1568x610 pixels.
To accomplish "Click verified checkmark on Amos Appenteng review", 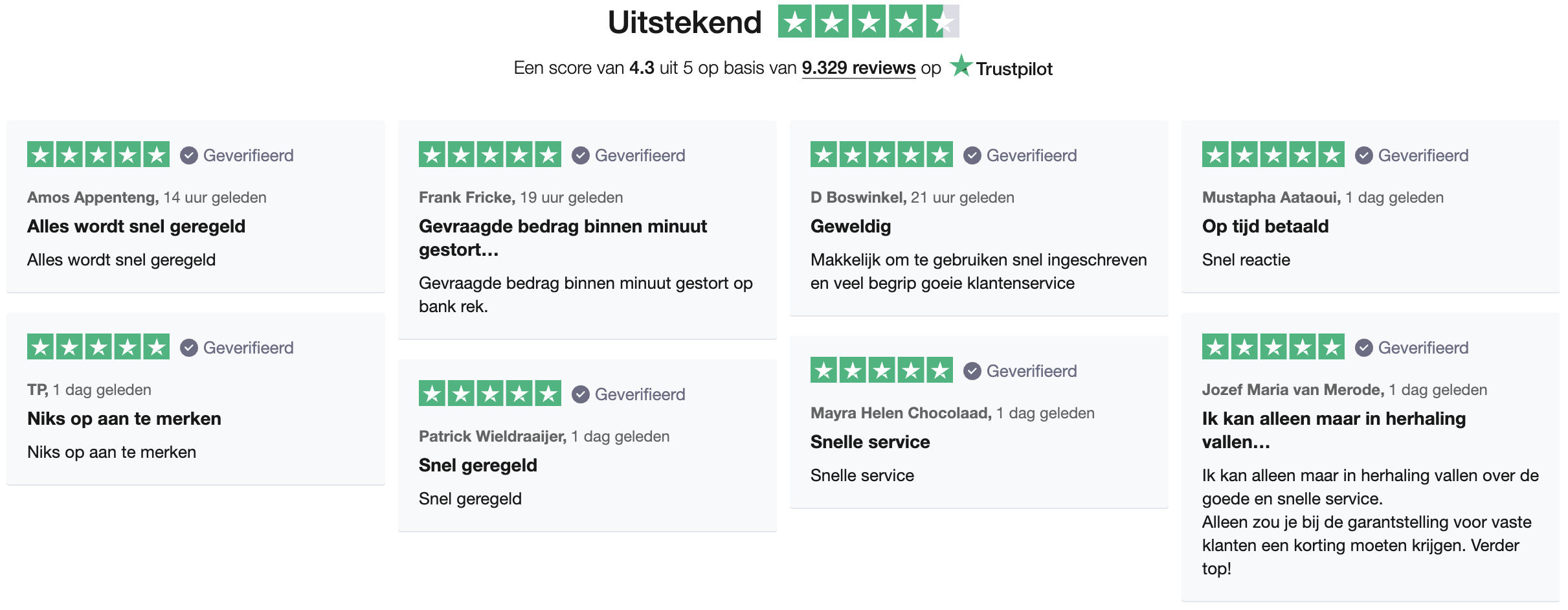I will tap(189, 155).
